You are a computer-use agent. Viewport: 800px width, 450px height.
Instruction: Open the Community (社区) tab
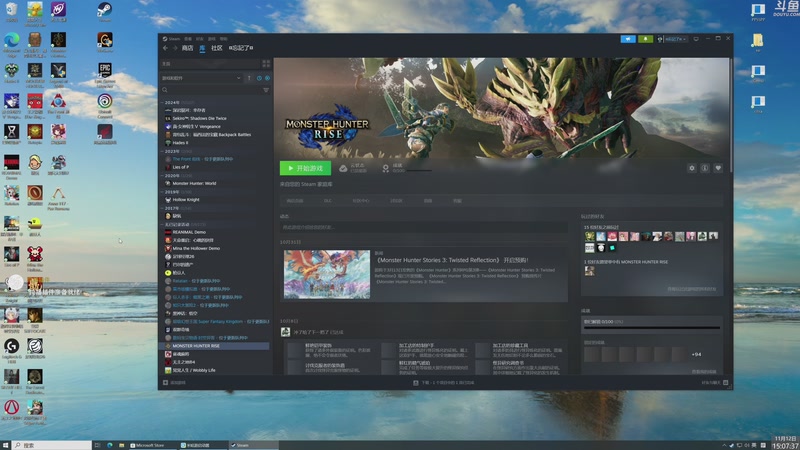217,48
